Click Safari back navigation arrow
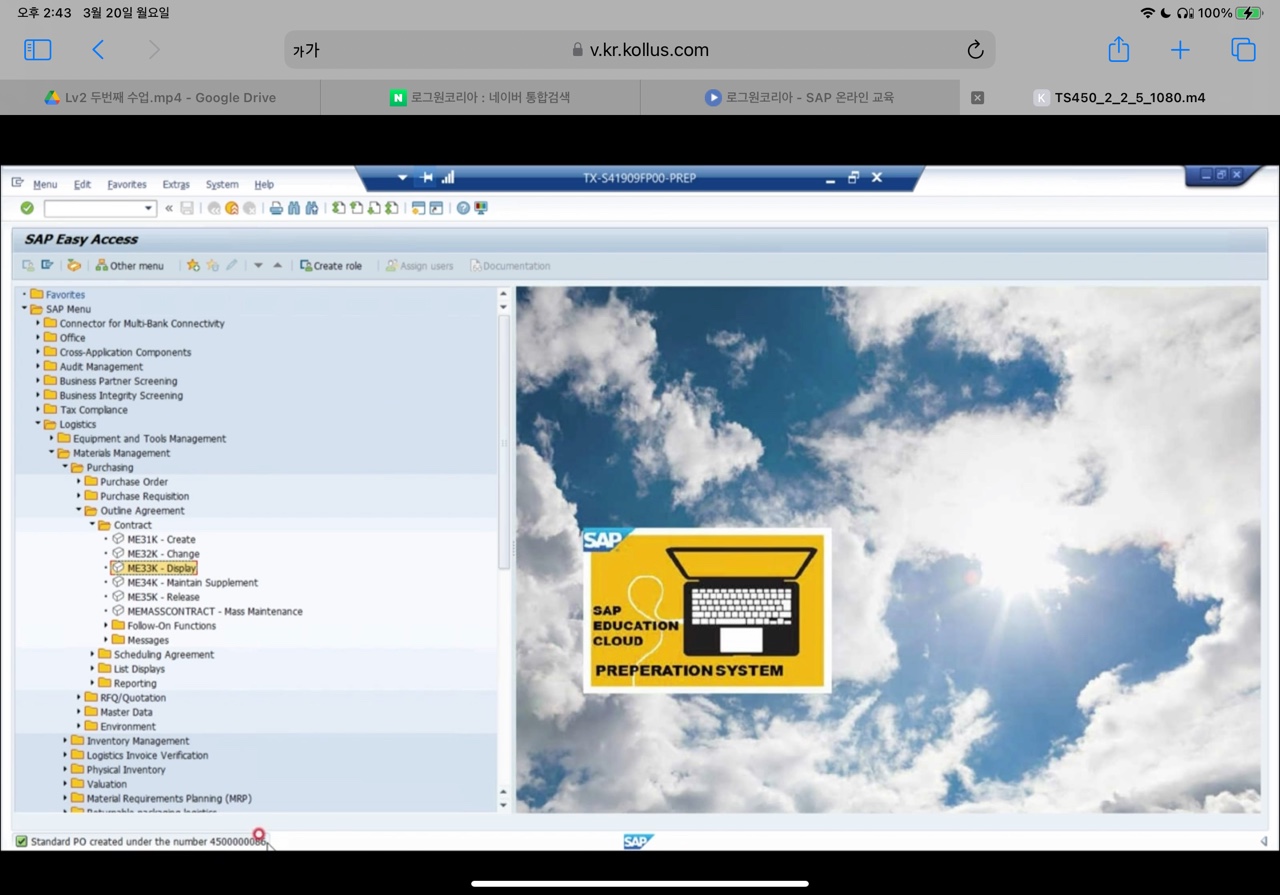 (x=98, y=50)
